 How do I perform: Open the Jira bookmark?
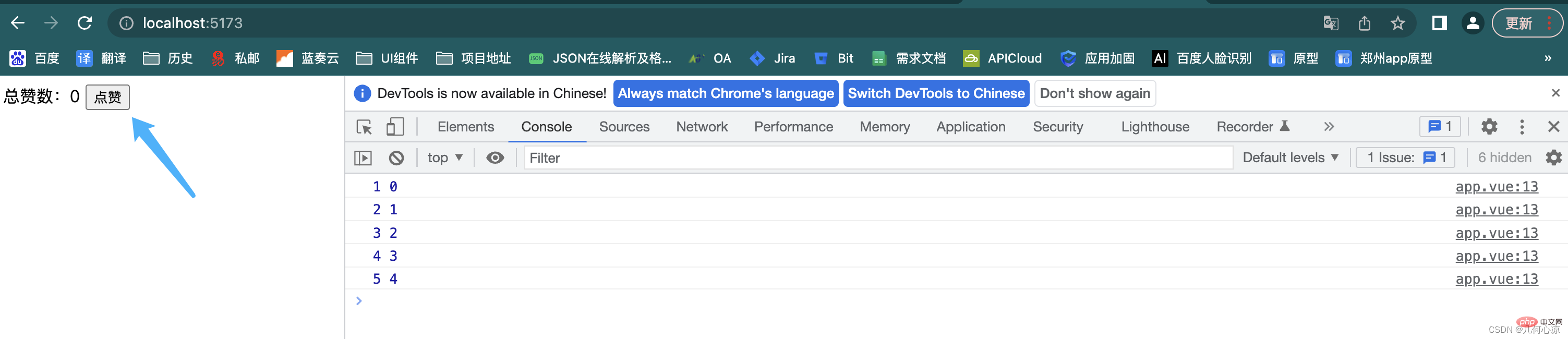click(772, 58)
